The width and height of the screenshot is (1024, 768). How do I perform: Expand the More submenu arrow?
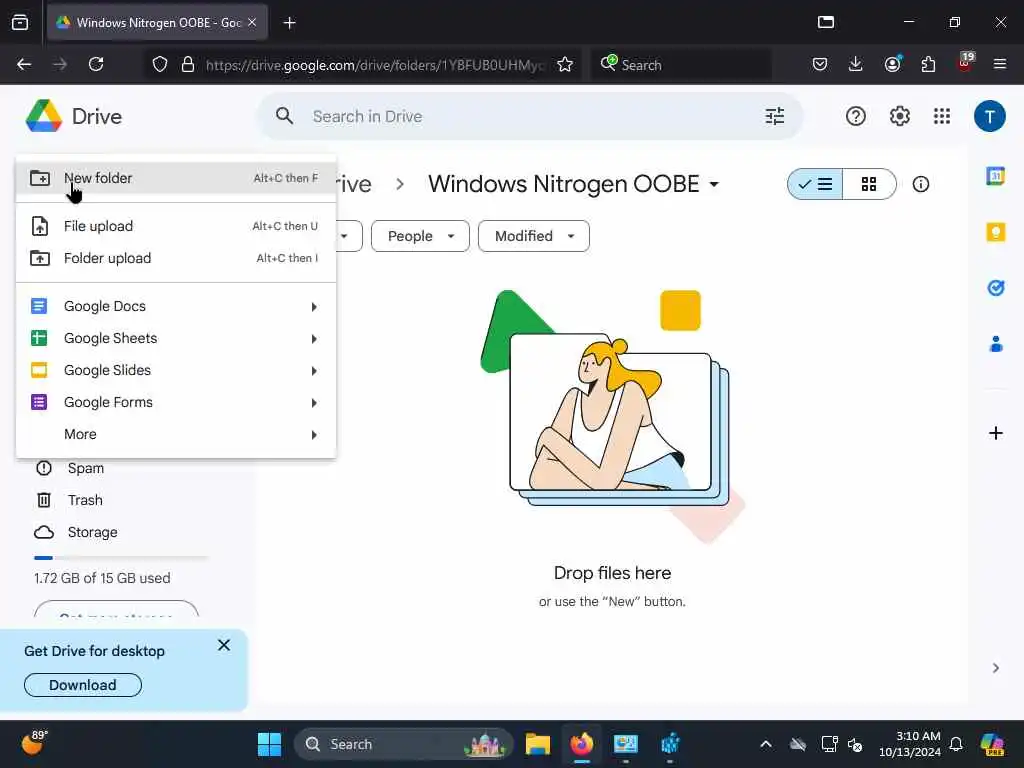(314, 434)
